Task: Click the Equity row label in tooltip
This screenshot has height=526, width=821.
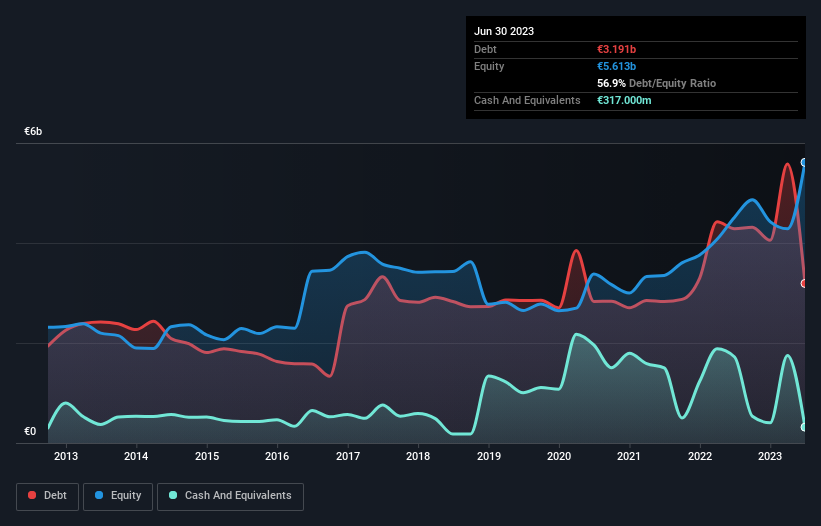Action: point(489,66)
